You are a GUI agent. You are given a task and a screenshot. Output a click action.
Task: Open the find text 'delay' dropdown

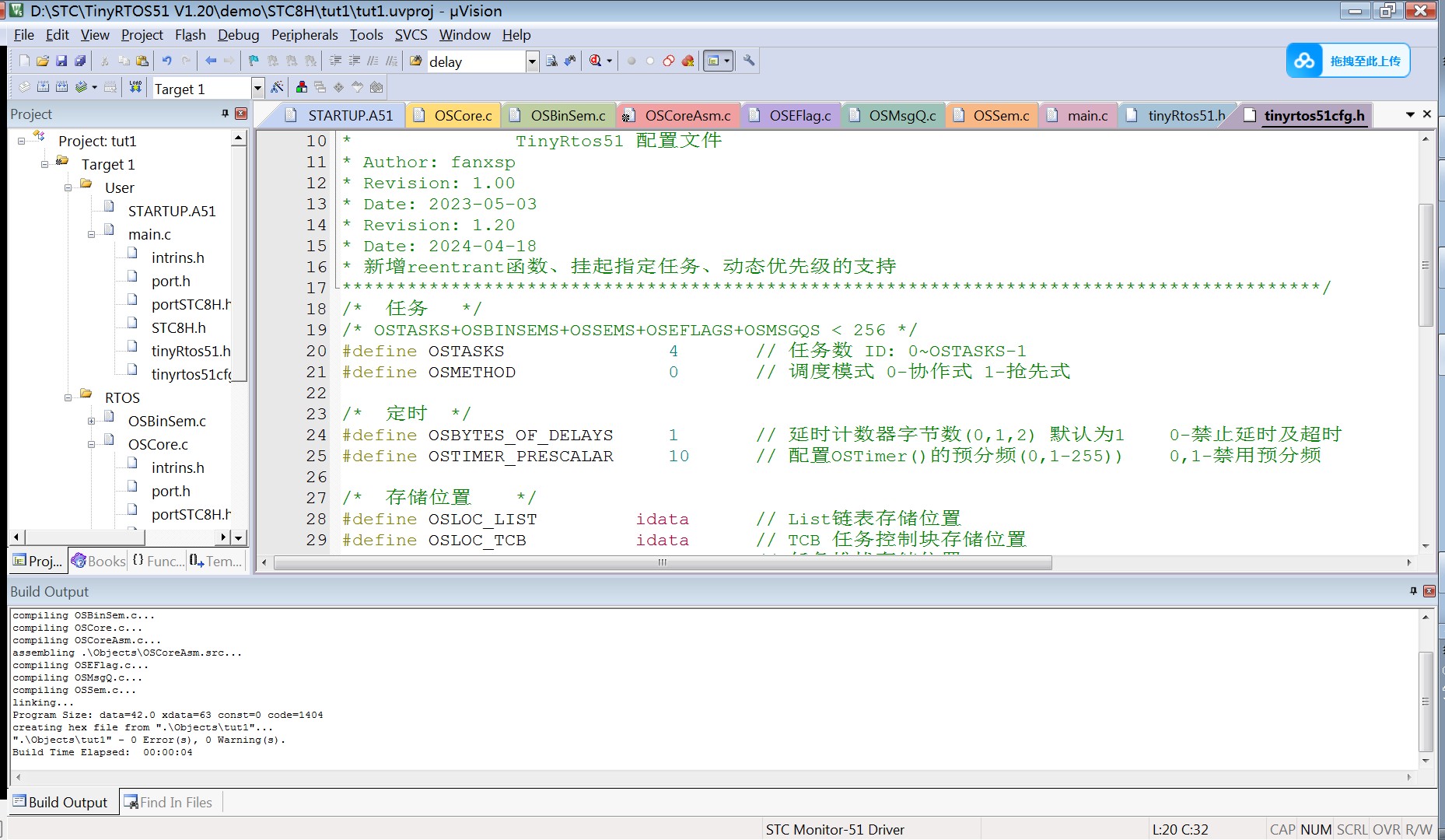(532, 61)
